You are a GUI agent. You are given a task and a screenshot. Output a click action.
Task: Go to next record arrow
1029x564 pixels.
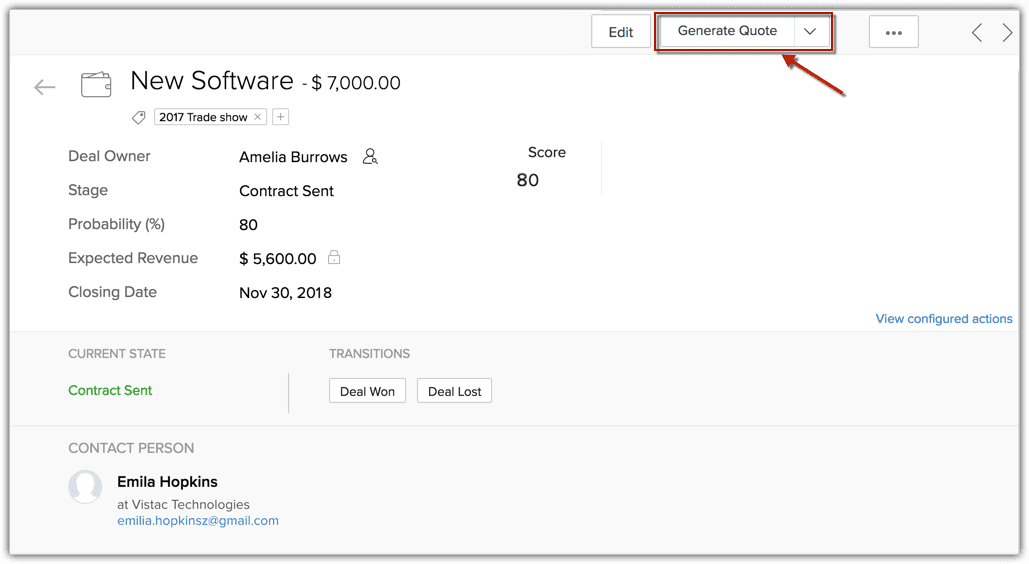pos(1007,32)
